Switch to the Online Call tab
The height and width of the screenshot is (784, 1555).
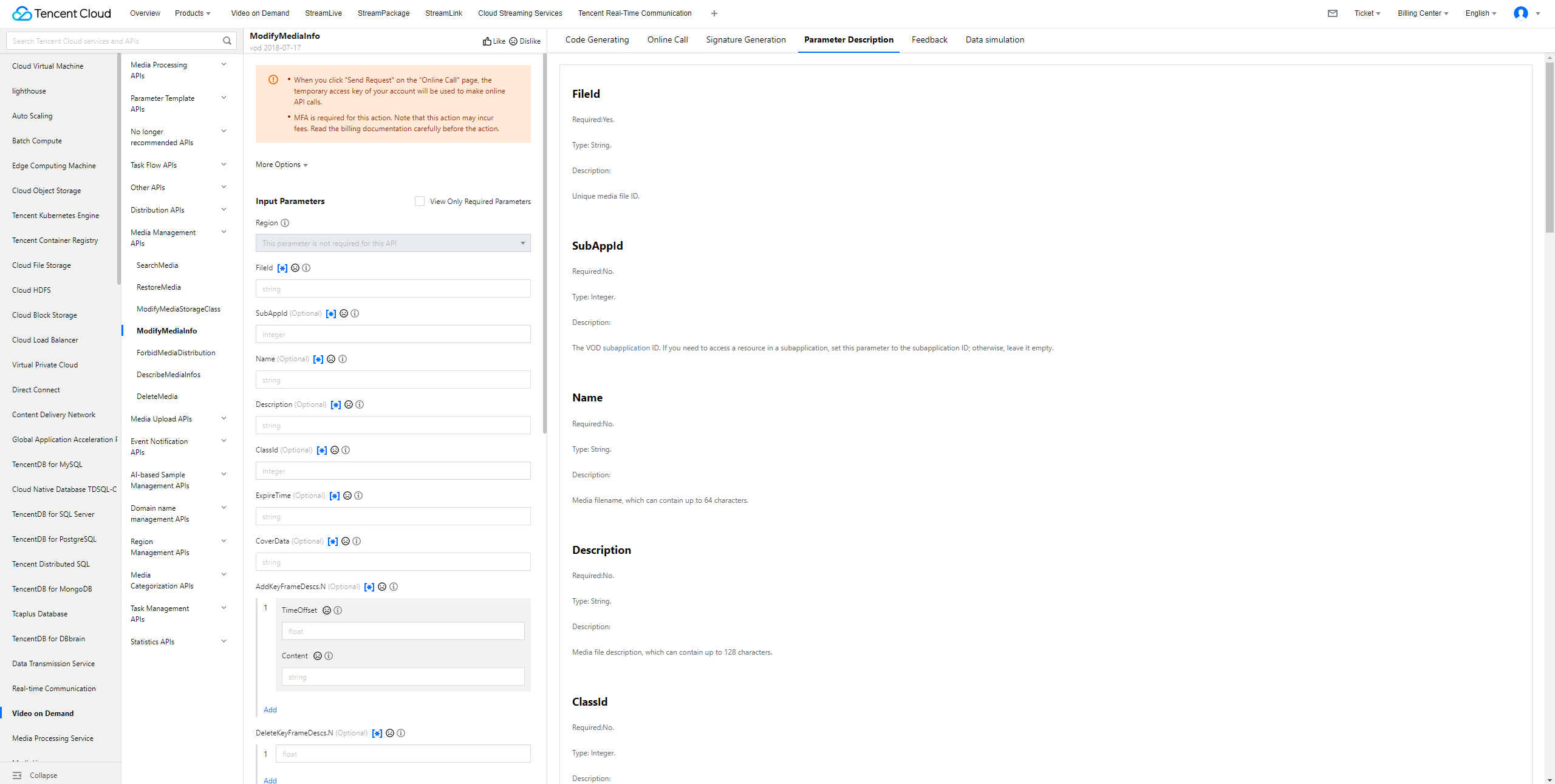coord(668,39)
